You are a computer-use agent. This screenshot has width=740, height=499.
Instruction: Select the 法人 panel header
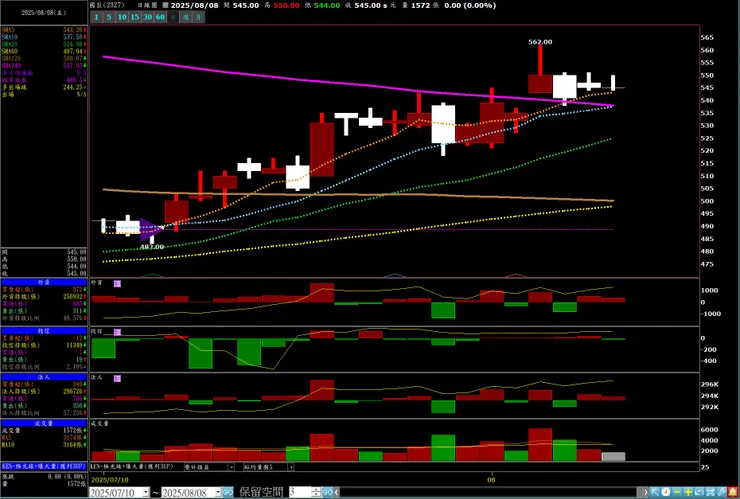pyautogui.click(x=43, y=377)
